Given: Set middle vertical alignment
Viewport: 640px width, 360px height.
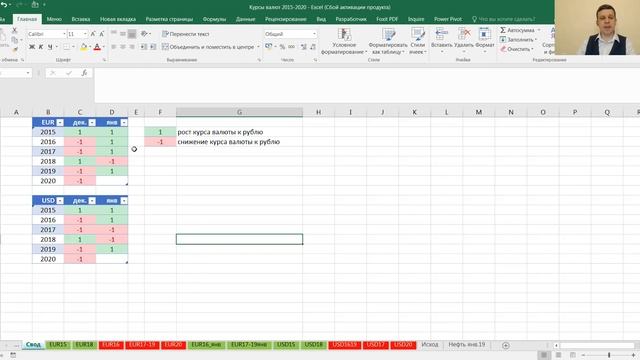Looking at the screenshot, I should click(x=123, y=34).
